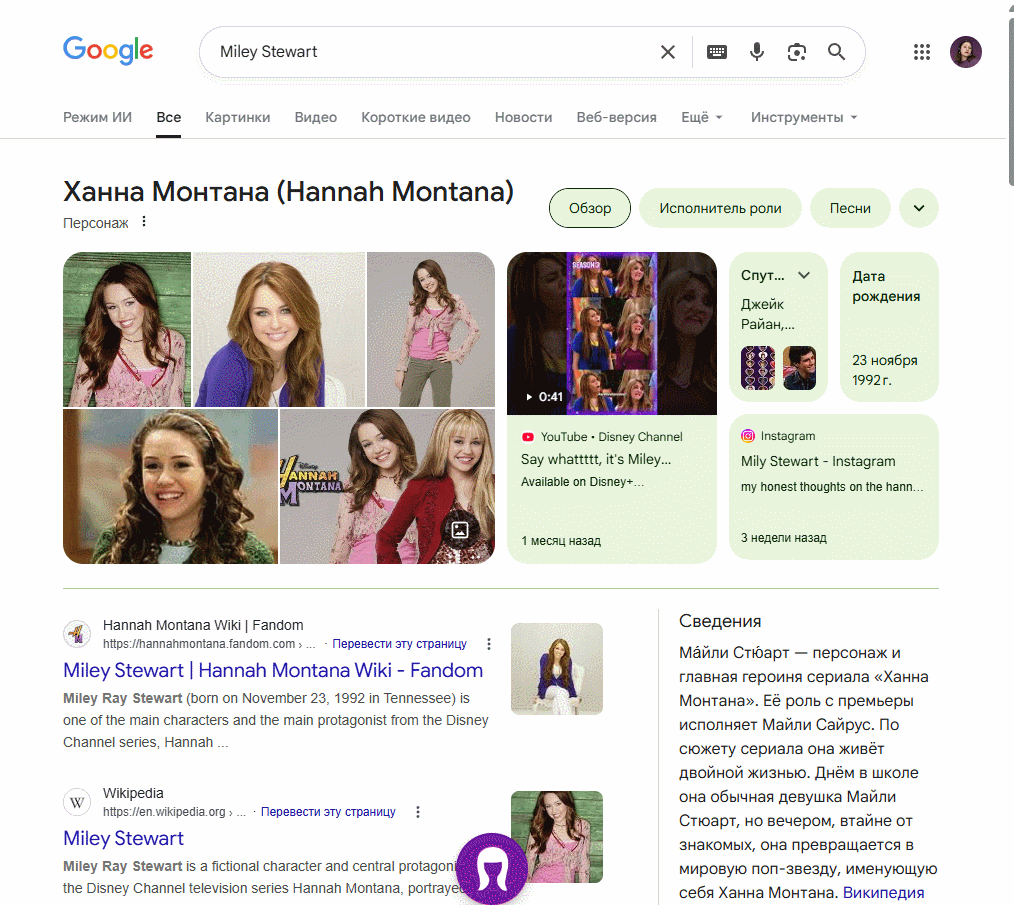This screenshot has height=905, width=1014.
Task: Open the Fandom result thumbnail image
Action: tap(557, 669)
